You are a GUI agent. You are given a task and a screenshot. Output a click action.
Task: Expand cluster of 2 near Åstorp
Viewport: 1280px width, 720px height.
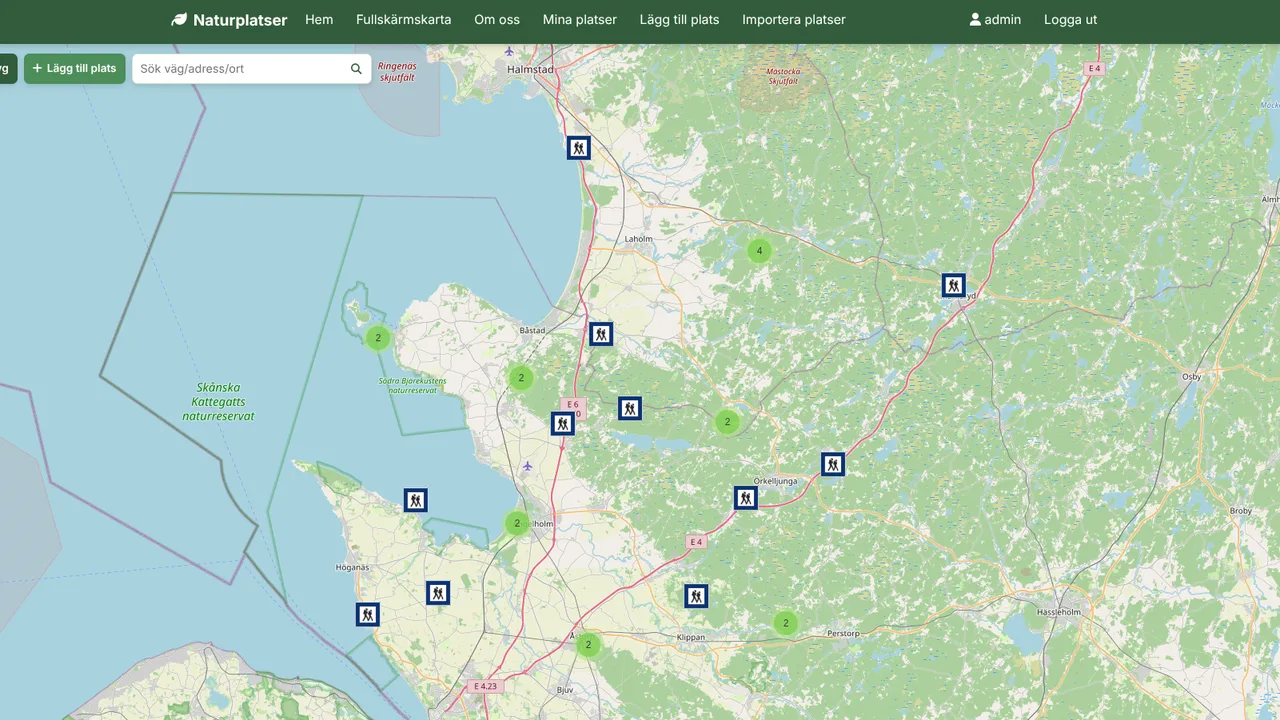[588, 645]
